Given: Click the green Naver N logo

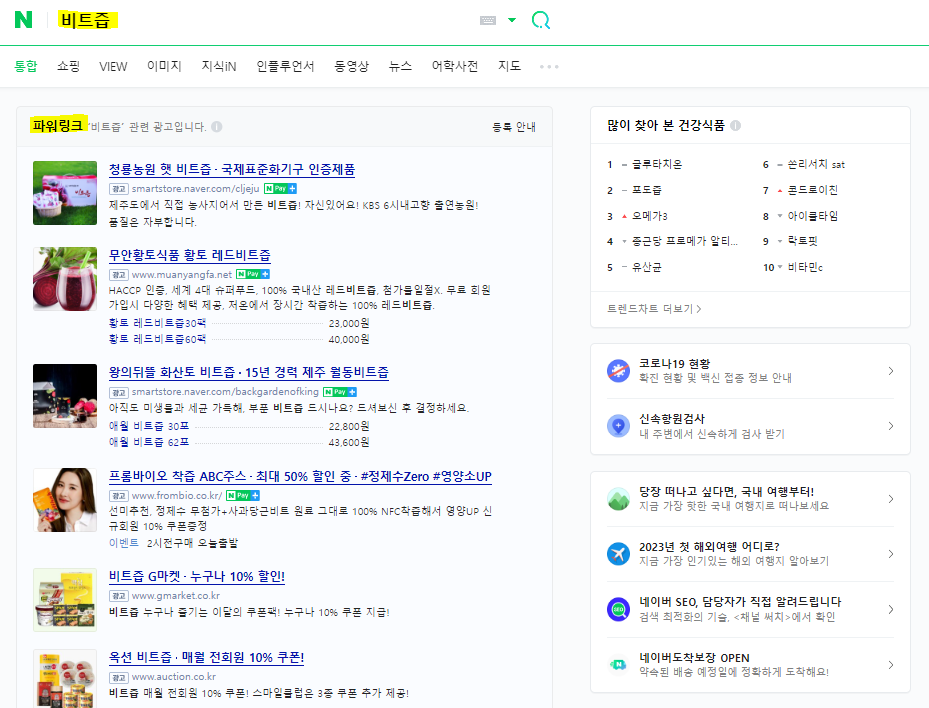Looking at the screenshot, I should click(x=24, y=20).
